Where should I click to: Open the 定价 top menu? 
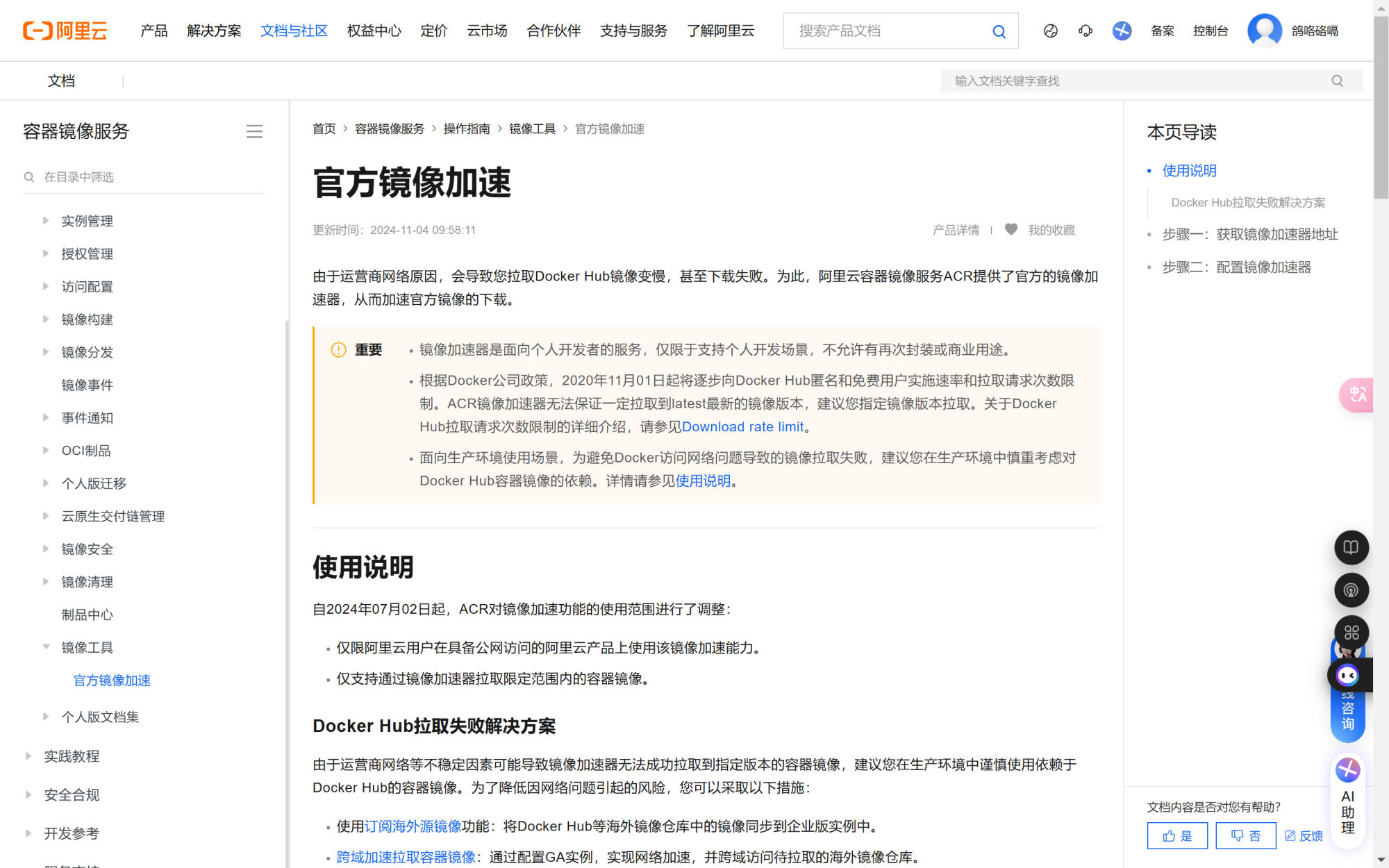pos(433,31)
